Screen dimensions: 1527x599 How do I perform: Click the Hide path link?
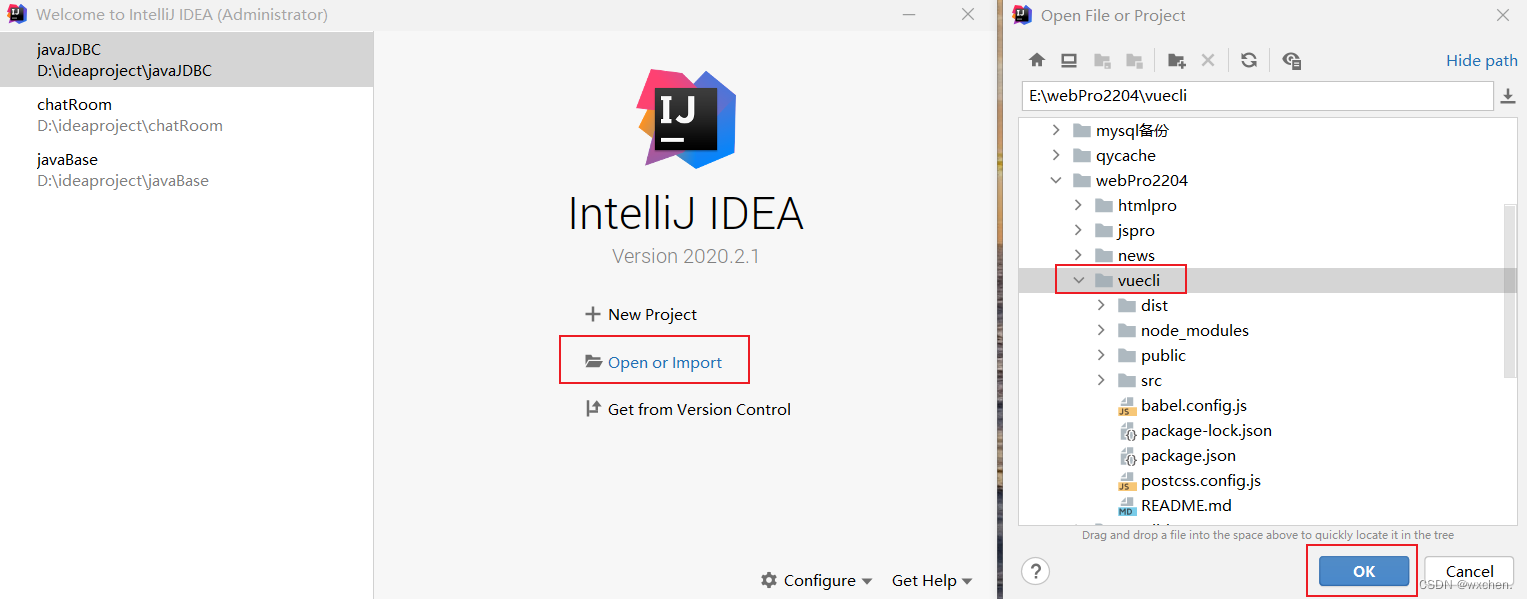tap(1482, 60)
